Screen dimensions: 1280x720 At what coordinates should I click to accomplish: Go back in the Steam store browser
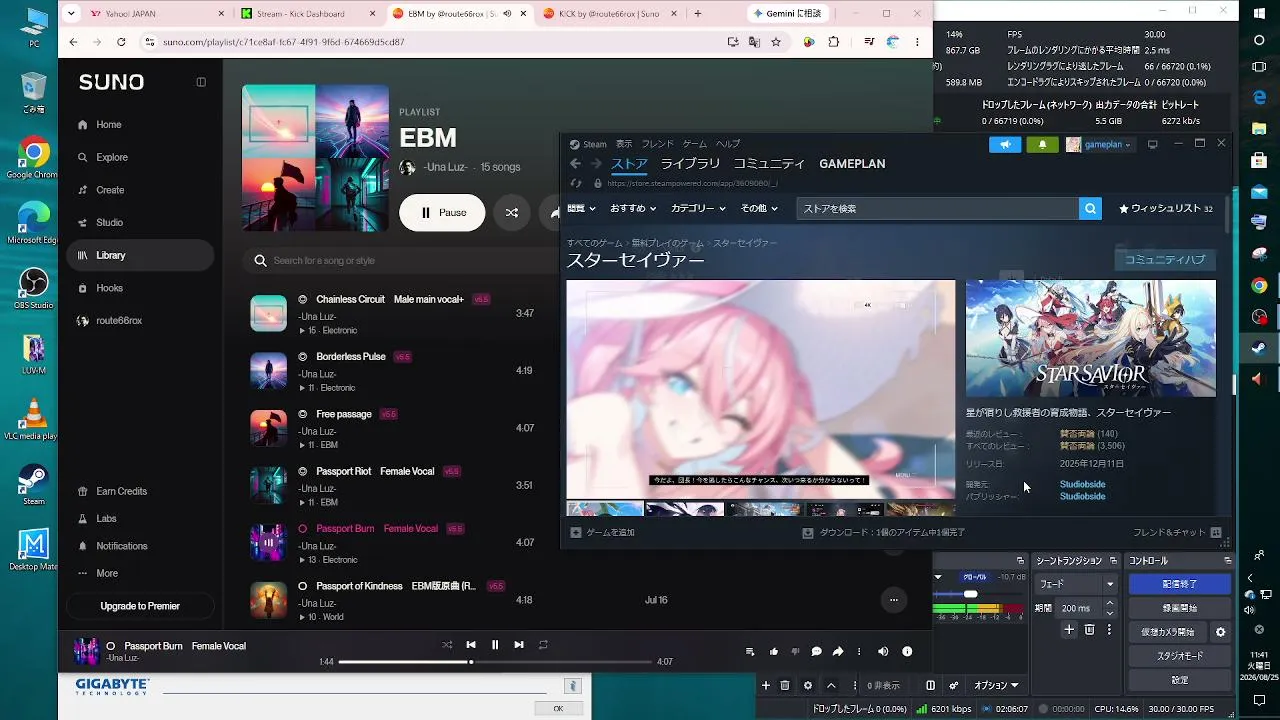click(x=575, y=164)
